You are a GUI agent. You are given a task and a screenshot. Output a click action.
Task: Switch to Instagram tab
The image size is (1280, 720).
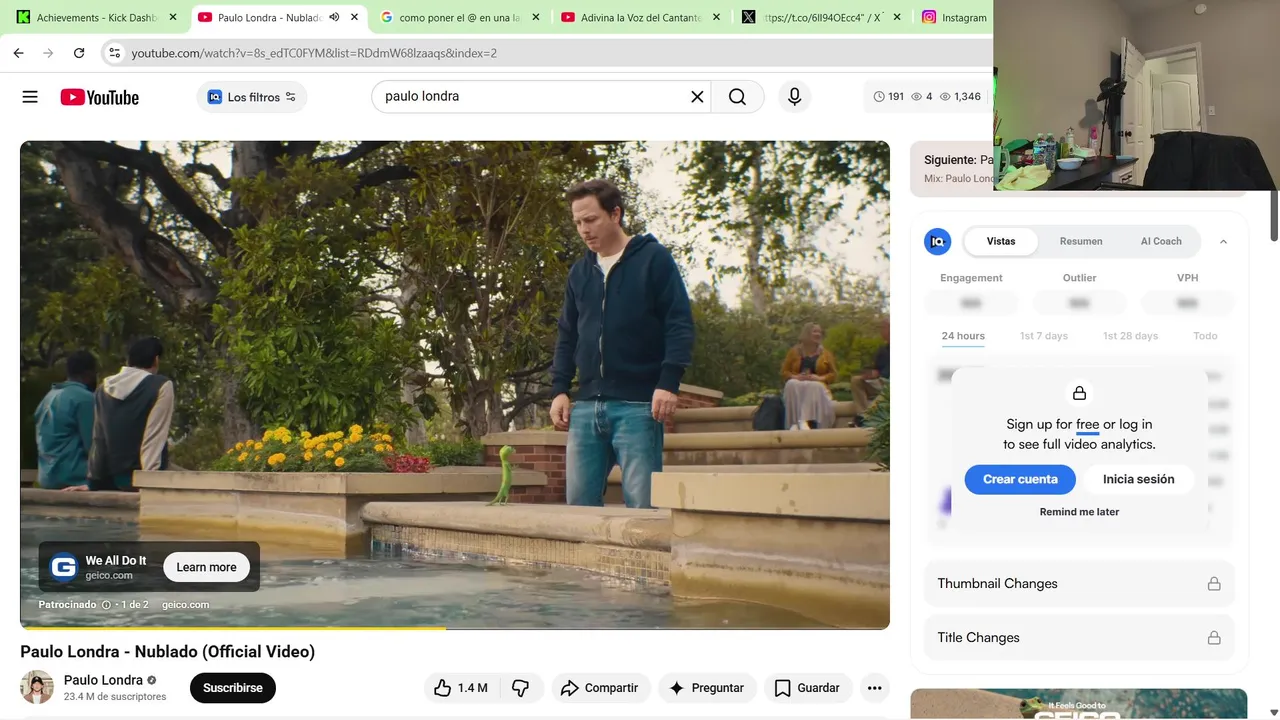(x=953, y=17)
